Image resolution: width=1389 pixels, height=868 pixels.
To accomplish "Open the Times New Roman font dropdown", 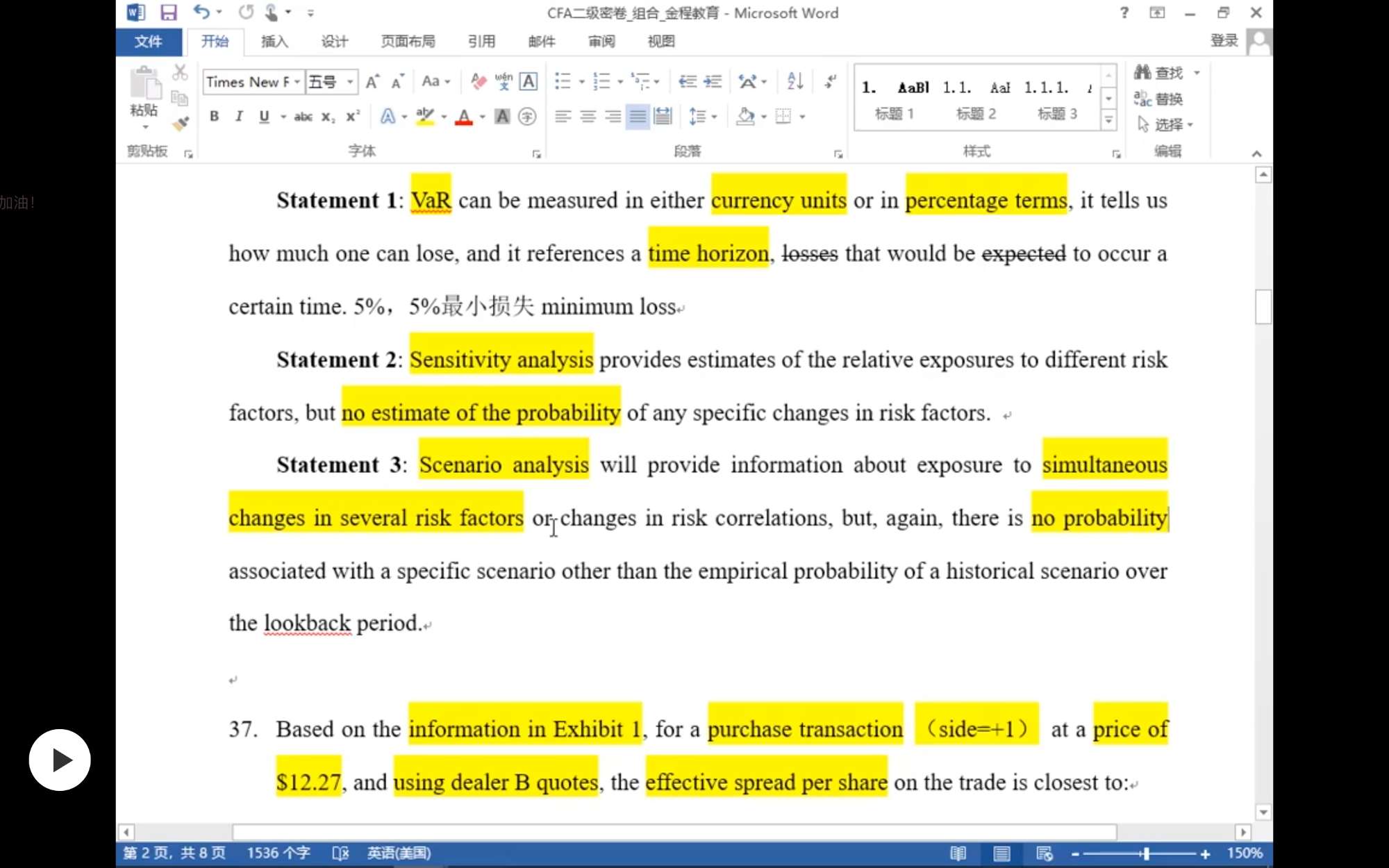I will (297, 82).
